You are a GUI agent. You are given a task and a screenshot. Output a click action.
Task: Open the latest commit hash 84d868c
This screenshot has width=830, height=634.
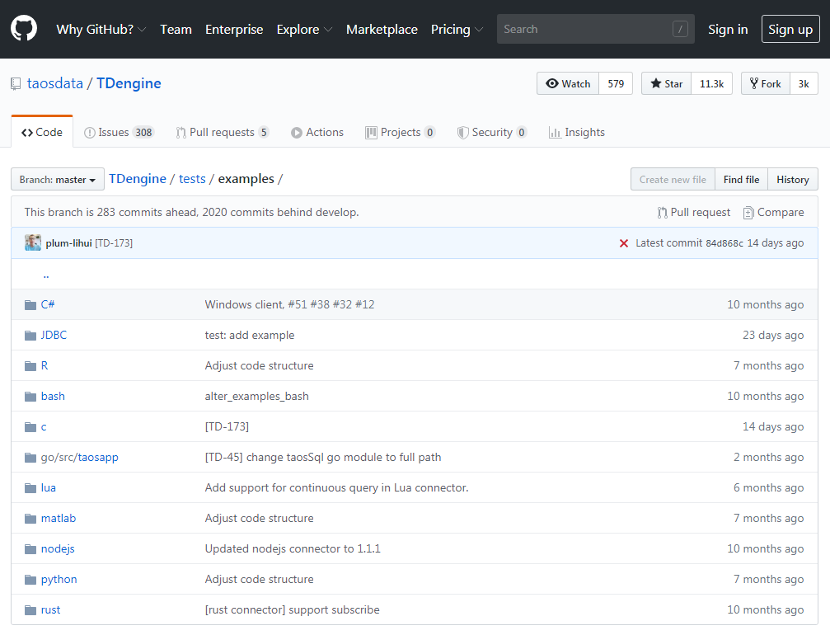[724, 243]
